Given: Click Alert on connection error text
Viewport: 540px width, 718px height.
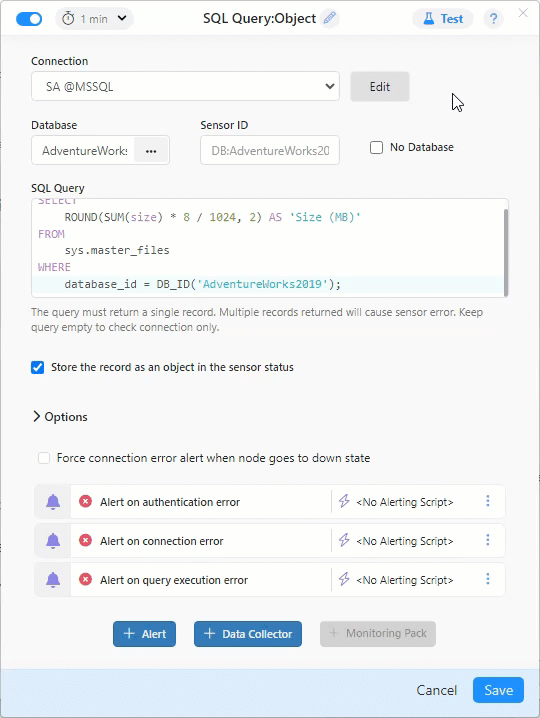Looking at the screenshot, I should [x=162, y=541].
